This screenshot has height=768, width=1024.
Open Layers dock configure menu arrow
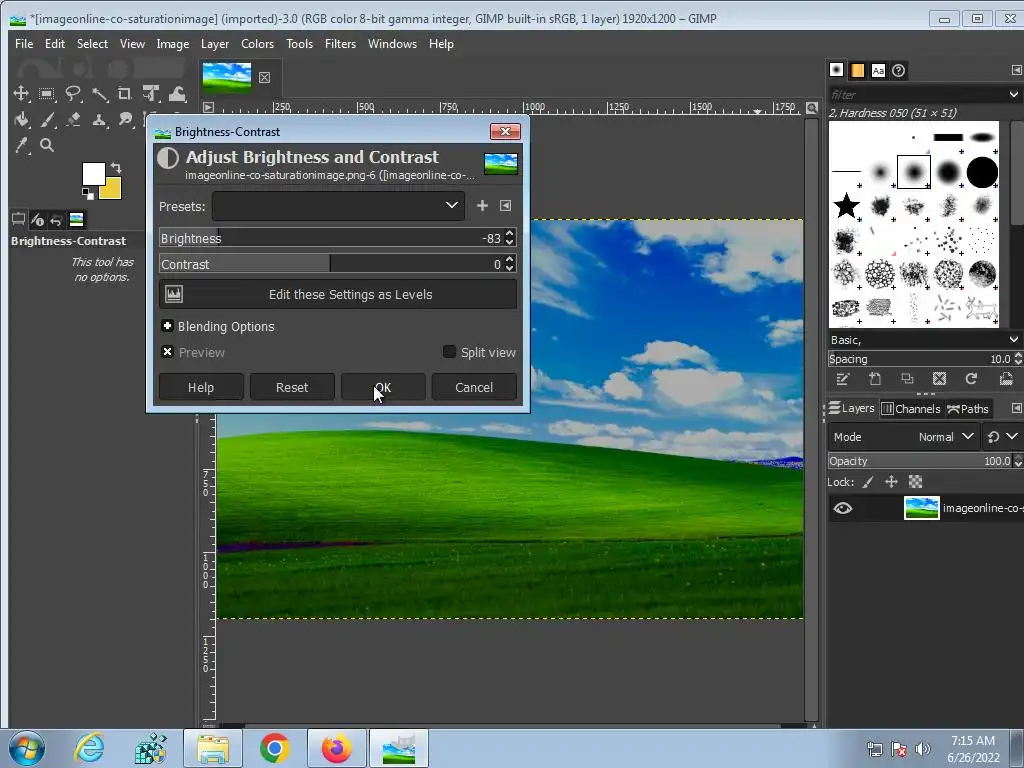coord(1016,408)
